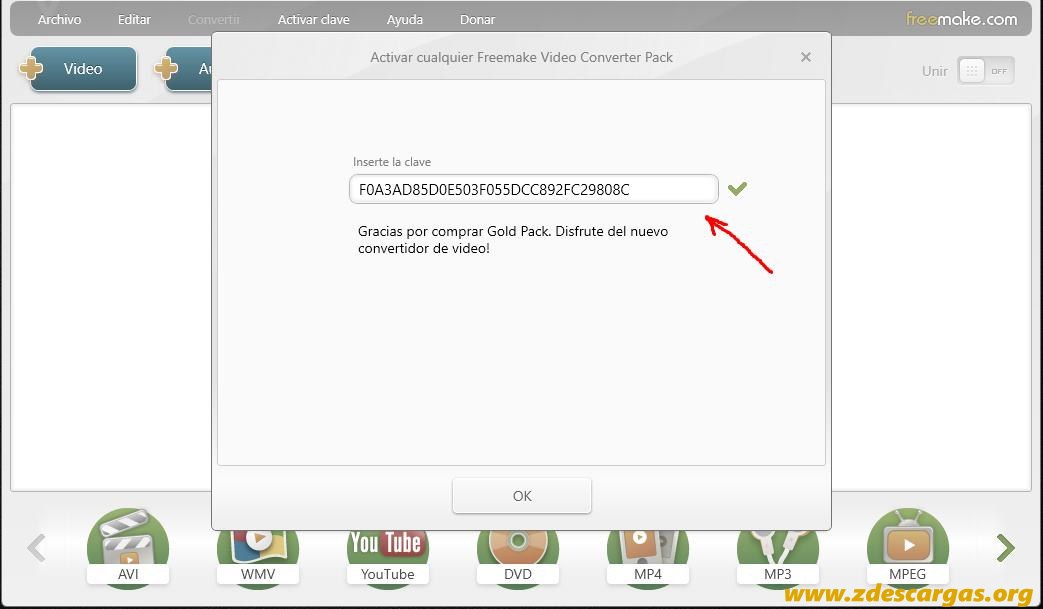Focus the Inserte la clave key field
The width and height of the screenshot is (1043, 609).
(x=533, y=189)
